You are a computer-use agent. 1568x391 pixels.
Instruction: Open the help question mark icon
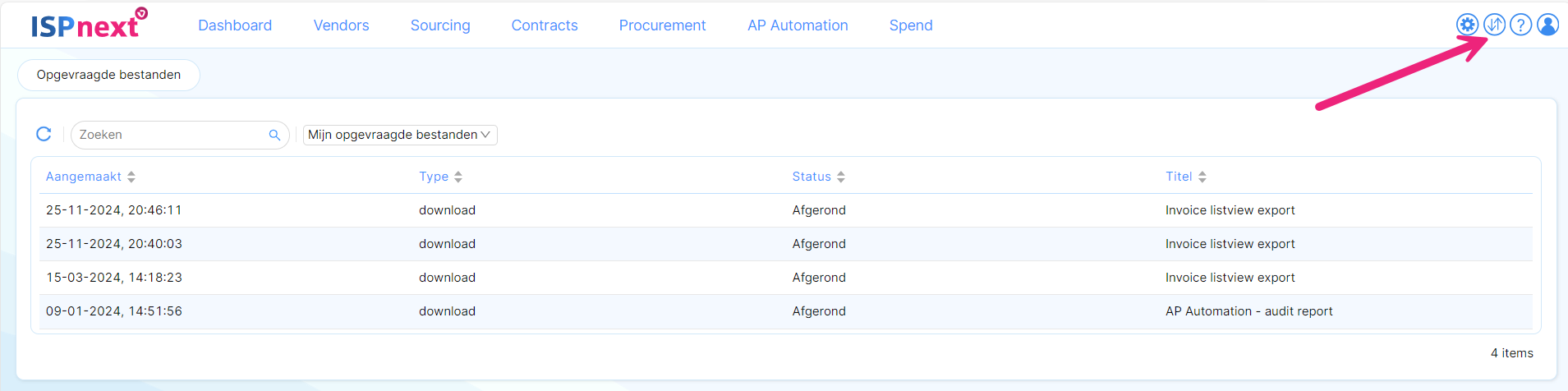click(x=1520, y=25)
